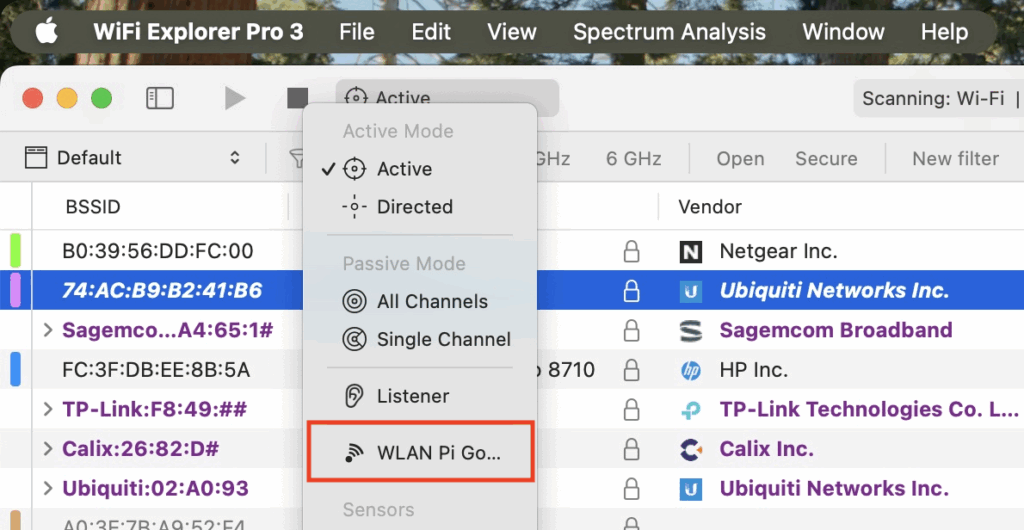Click the TP-Link Technologies vendor logo
The image size is (1024, 530).
click(x=690, y=410)
